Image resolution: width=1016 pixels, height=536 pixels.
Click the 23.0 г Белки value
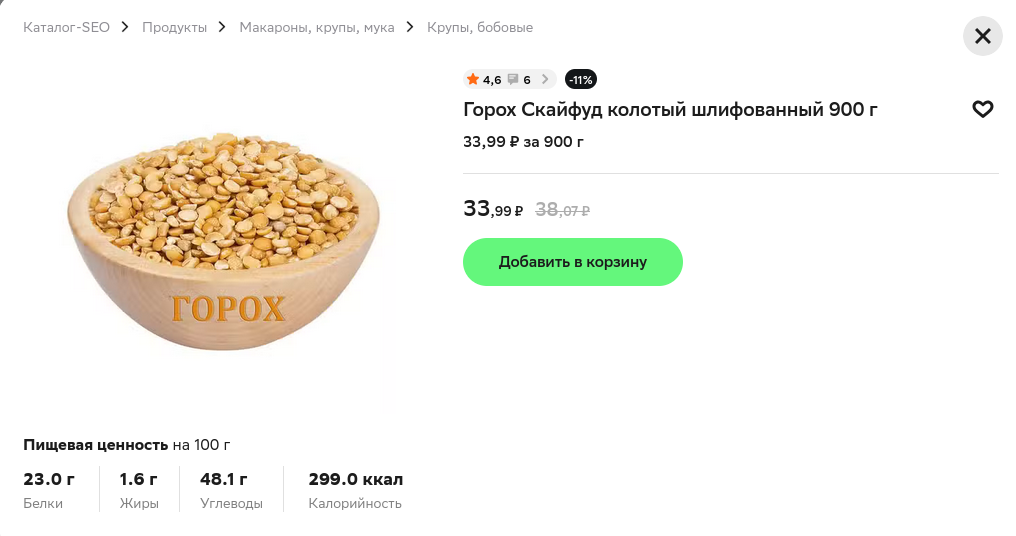[49, 480]
